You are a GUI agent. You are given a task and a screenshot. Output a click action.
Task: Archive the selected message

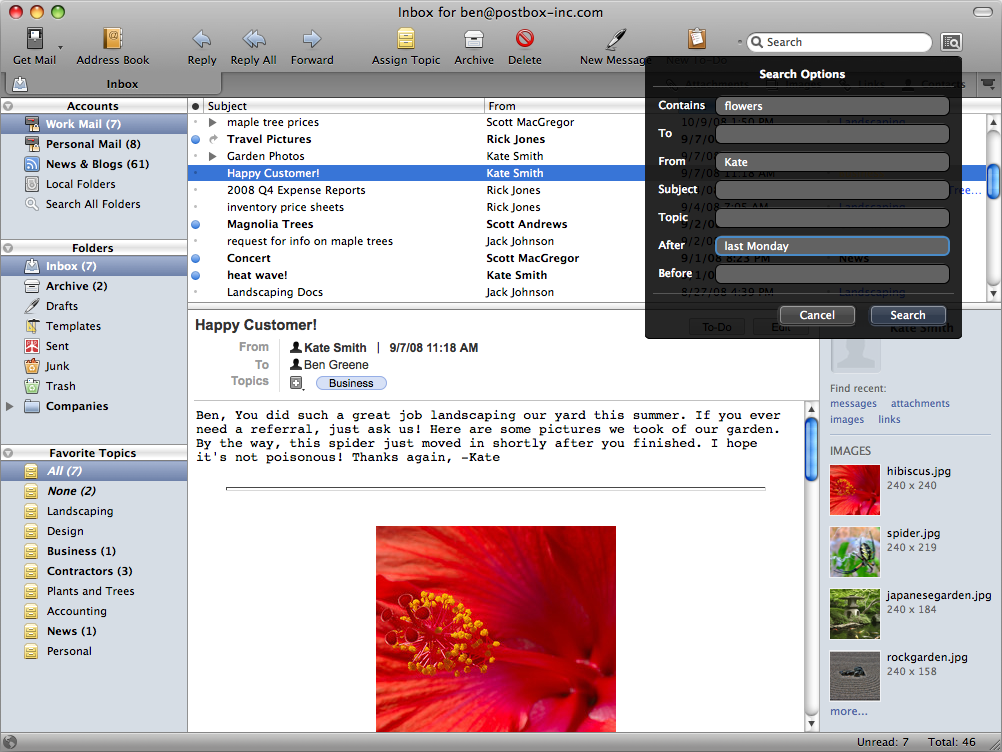pyautogui.click(x=474, y=39)
